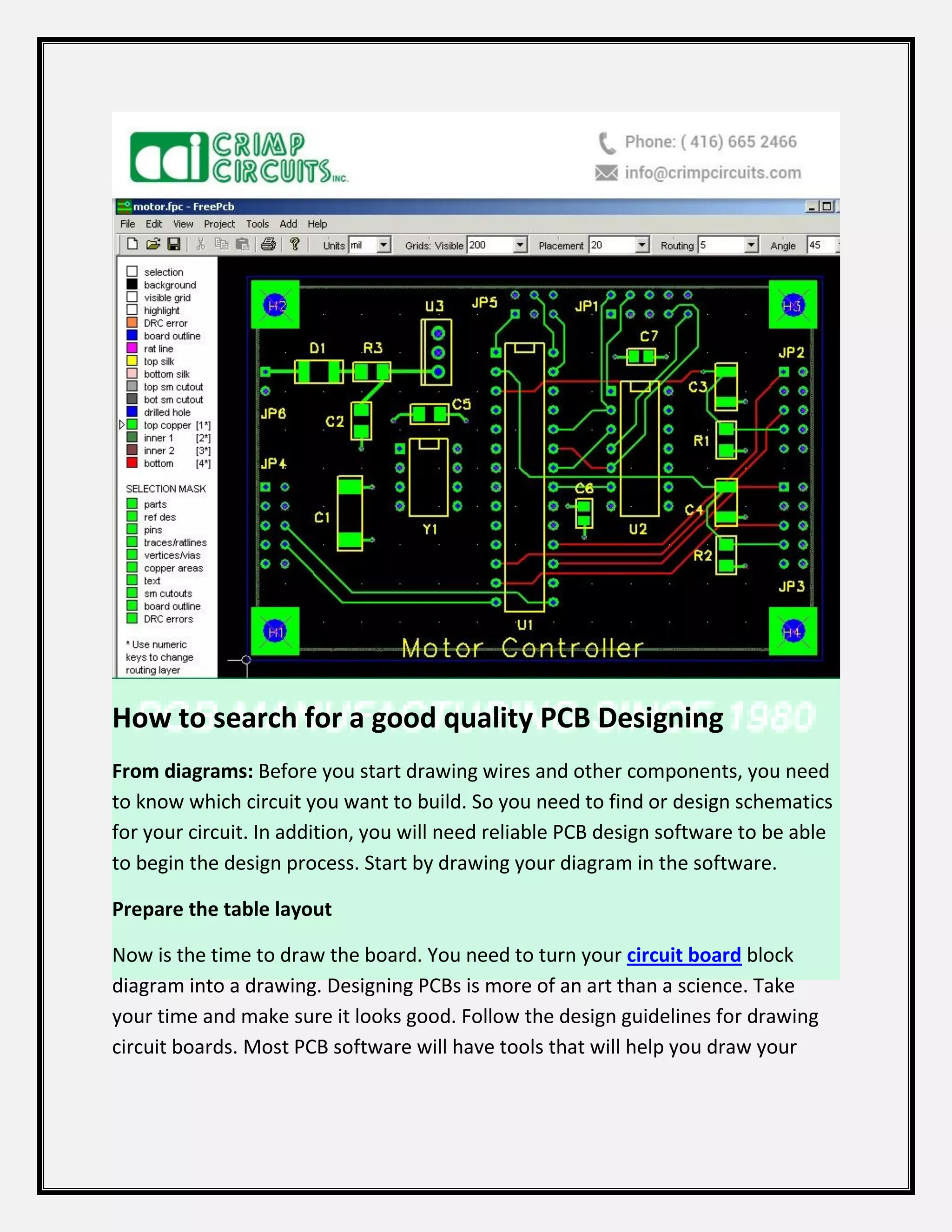Viewport: 952px width, 1232px height.
Task: Select crystal Y1 component footprint
Action: (x=429, y=477)
